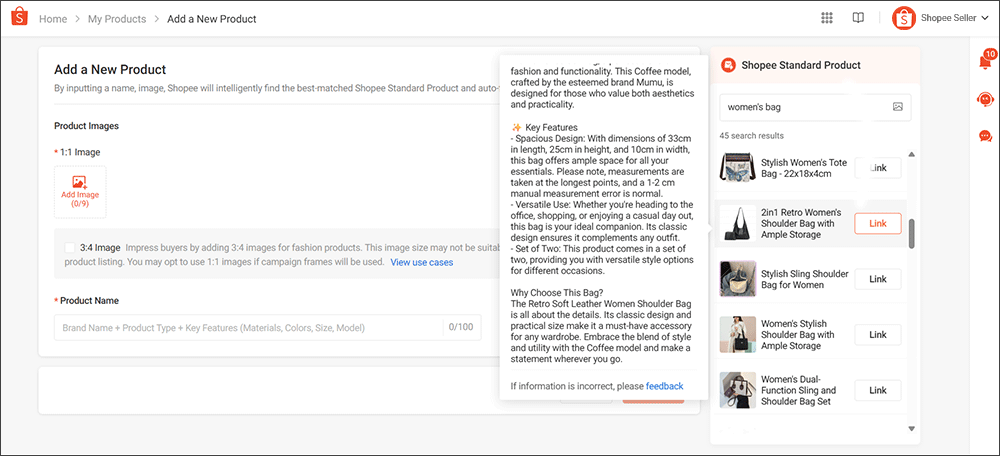
Task: Click the 0/100 character counter
Action: tap(461, 327)
